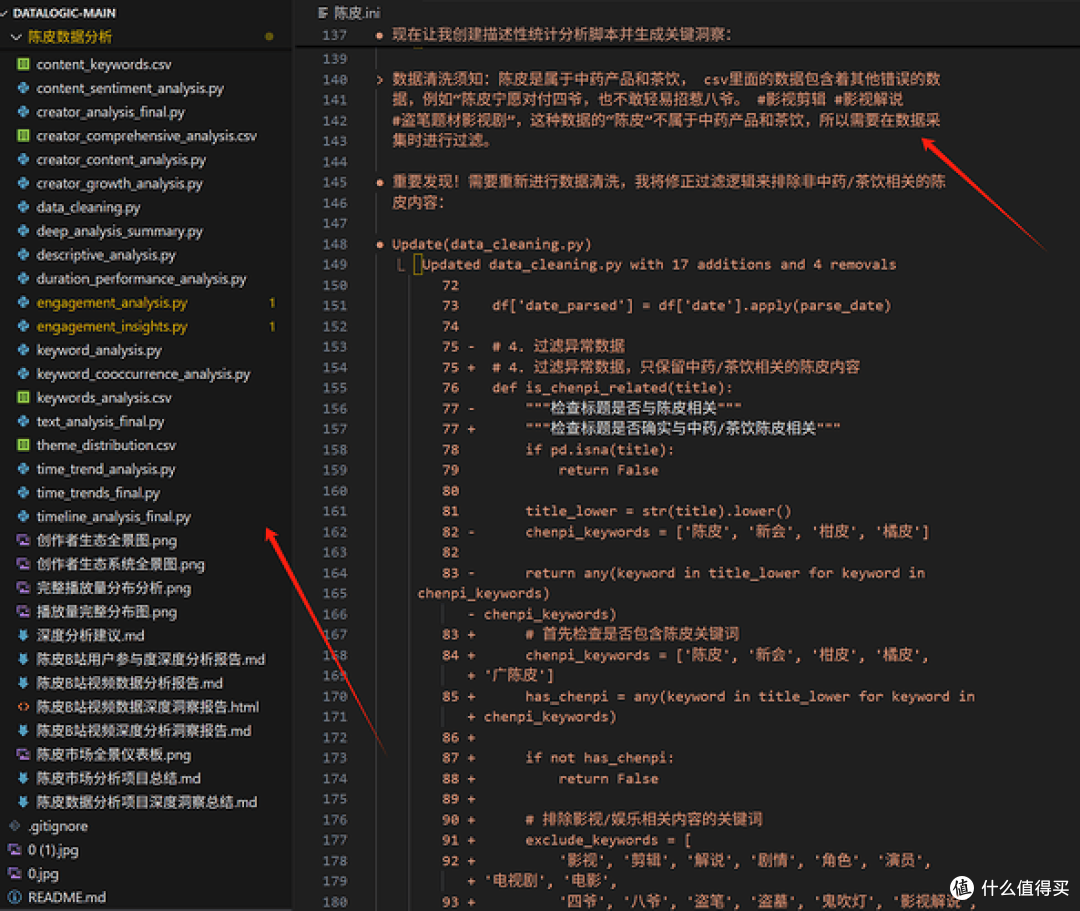Screen dimensions: 1080x911
Task: Click CSV icon of theme_distribution.csv
Action: (x=23, y=446)
